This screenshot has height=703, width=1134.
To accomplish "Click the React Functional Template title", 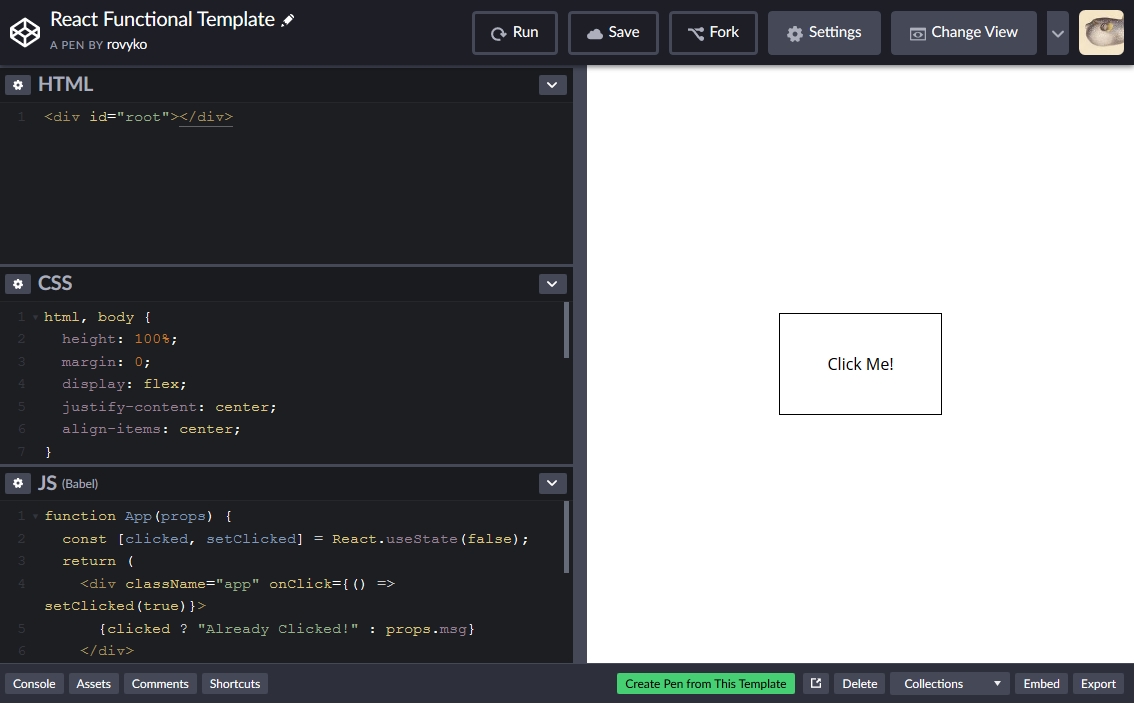I will [x=163, y=20].
